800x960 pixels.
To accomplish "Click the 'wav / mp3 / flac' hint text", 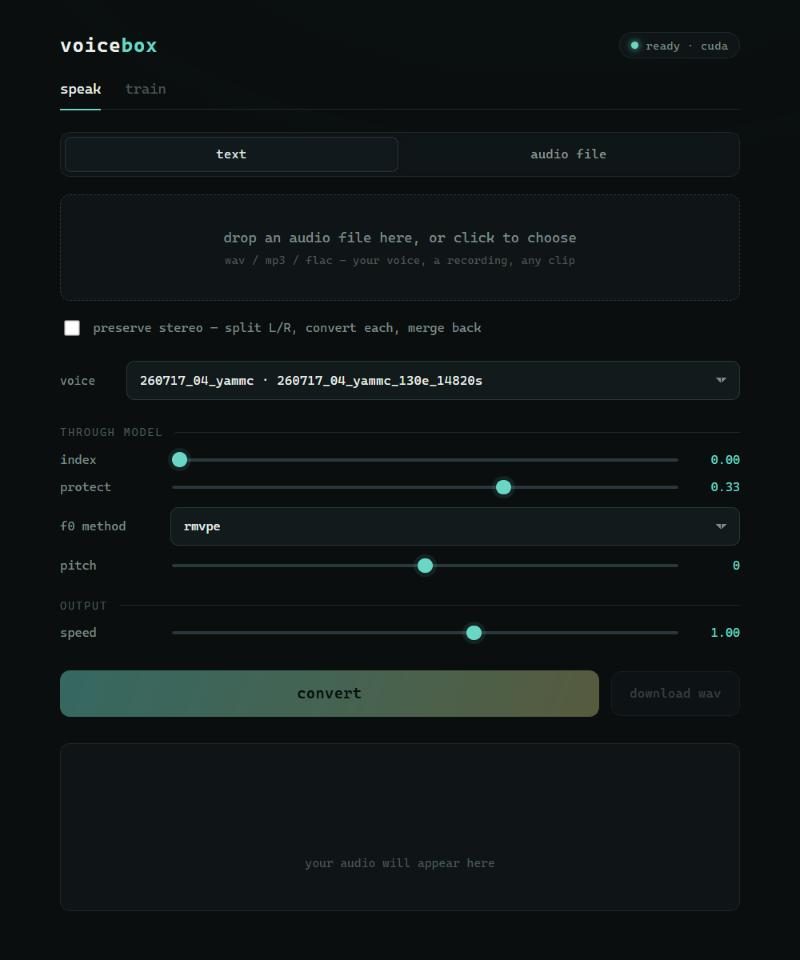I will coord(400,261).
